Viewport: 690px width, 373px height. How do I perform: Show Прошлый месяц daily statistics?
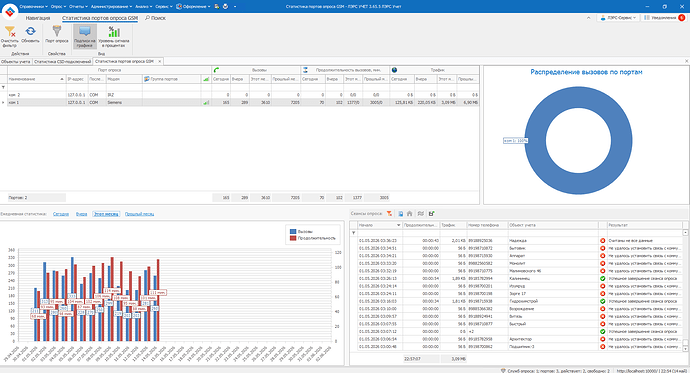(139, 214)
